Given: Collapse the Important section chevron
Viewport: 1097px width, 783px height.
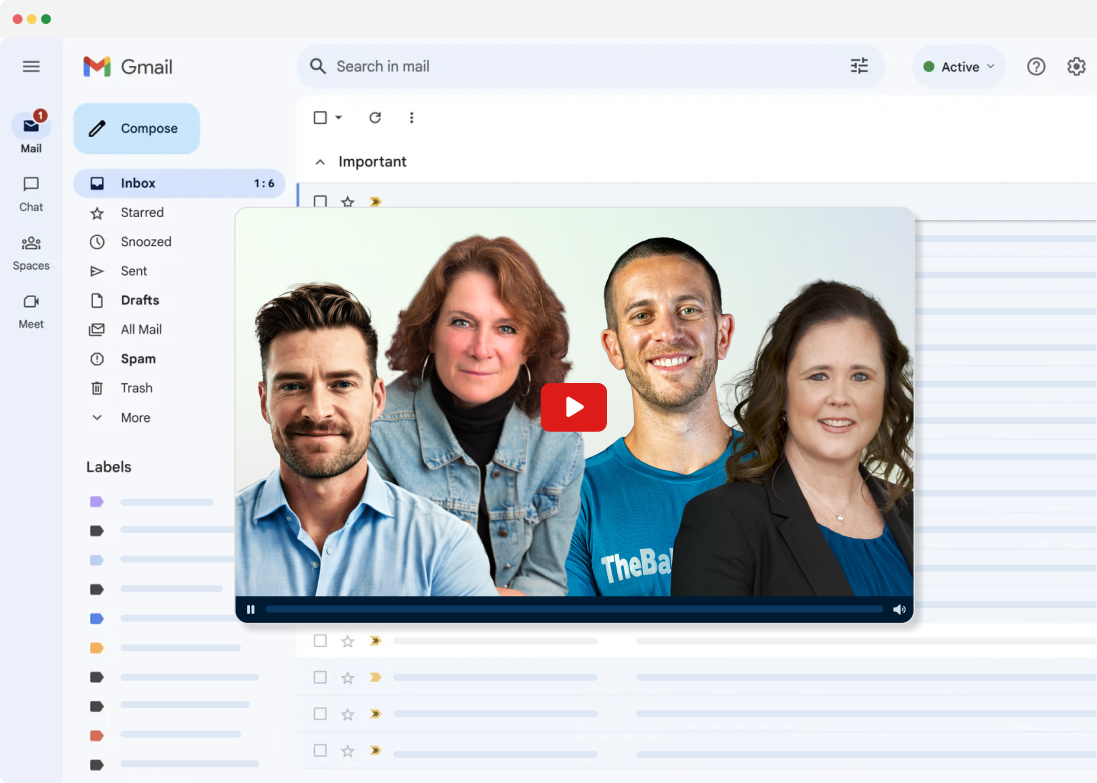Looking at the screenshot, I should [320, 162].
